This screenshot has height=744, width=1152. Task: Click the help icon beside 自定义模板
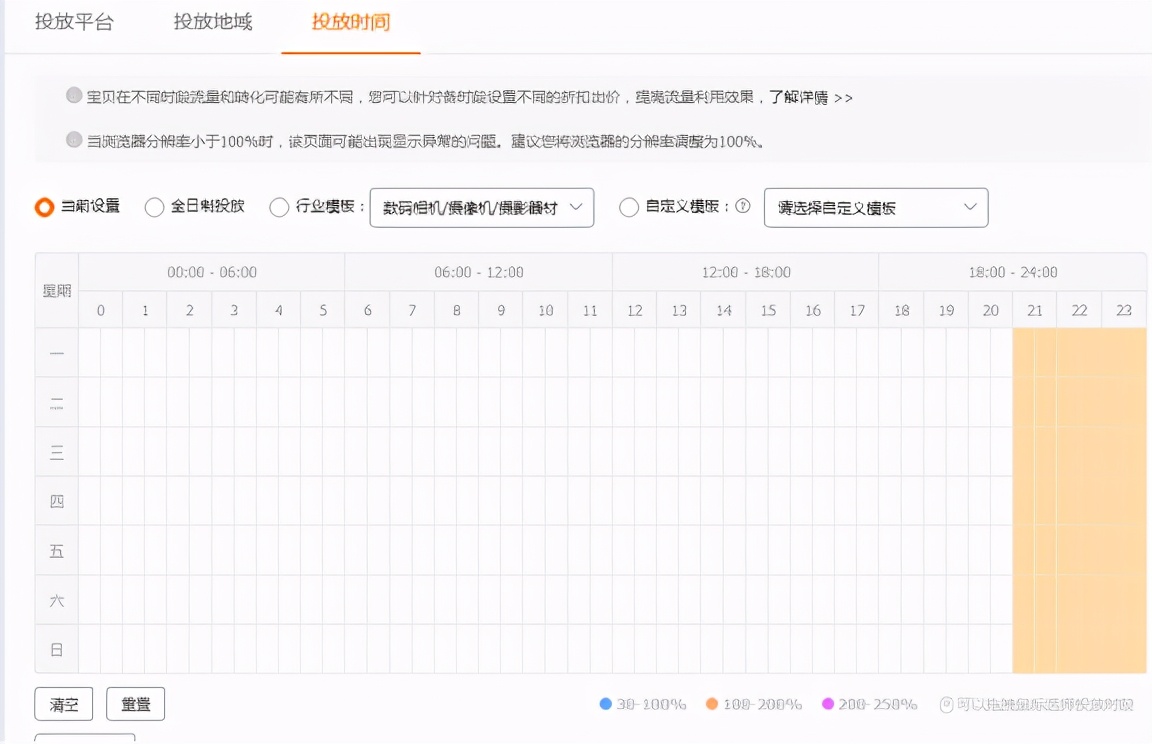pos(743,206)
